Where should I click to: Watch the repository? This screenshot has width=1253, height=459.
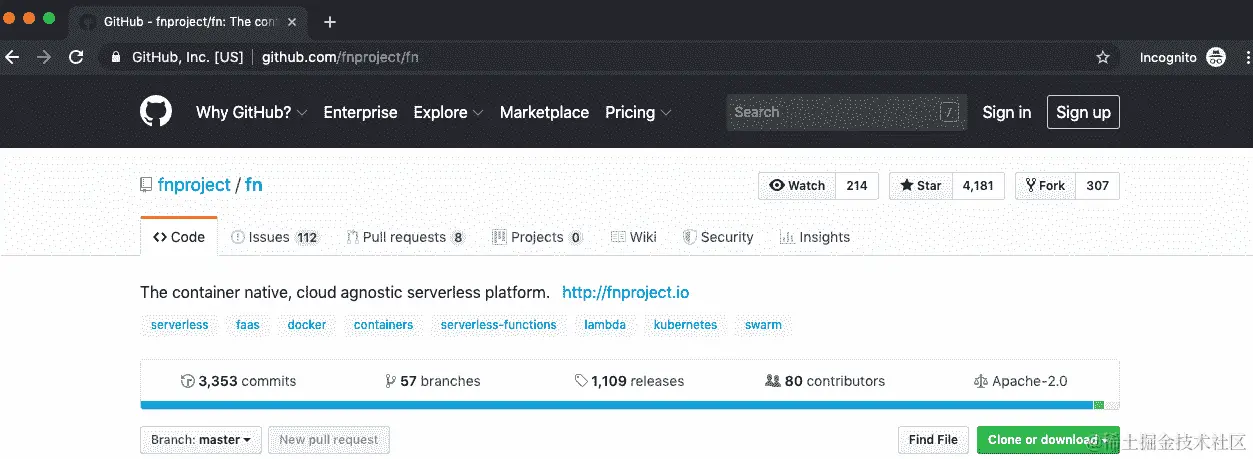[x=797, y=185]
